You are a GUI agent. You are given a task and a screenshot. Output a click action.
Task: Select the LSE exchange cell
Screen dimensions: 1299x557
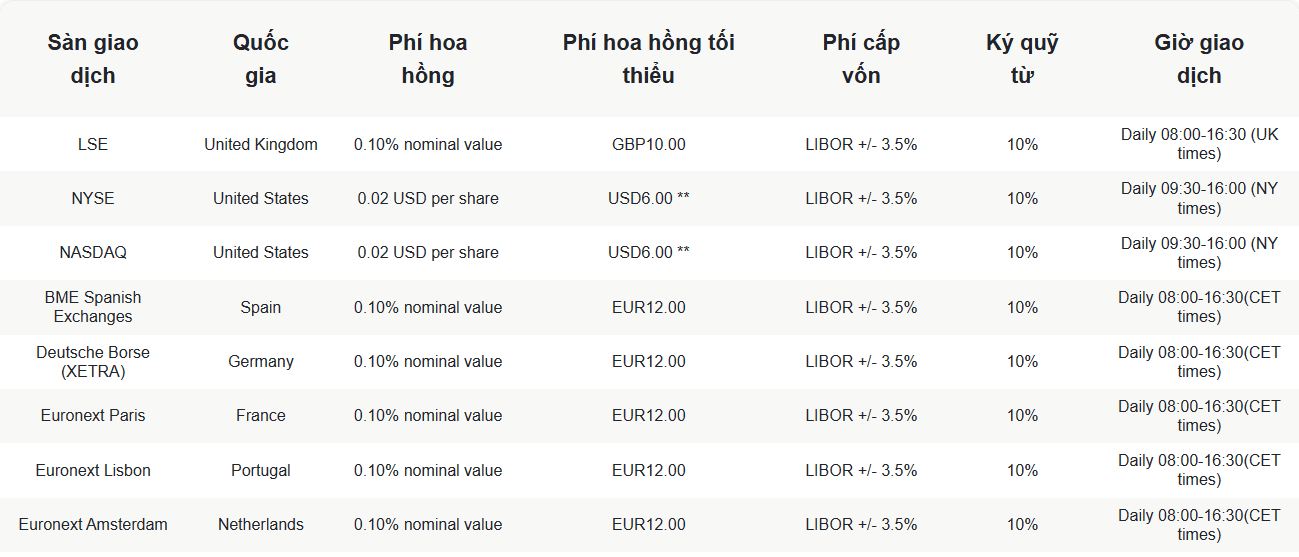[x=93, y=144]
